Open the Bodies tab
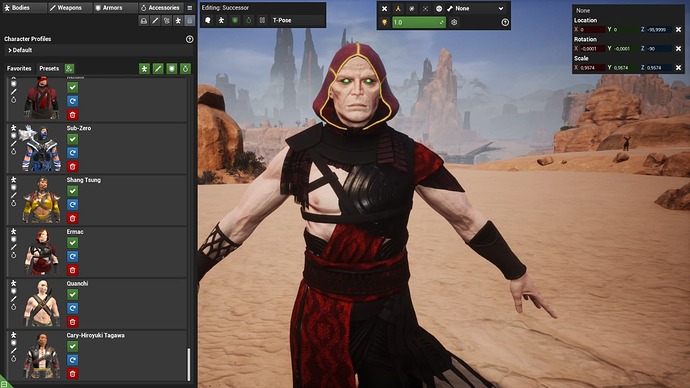The image size is (690, 388). pos(24,7)
